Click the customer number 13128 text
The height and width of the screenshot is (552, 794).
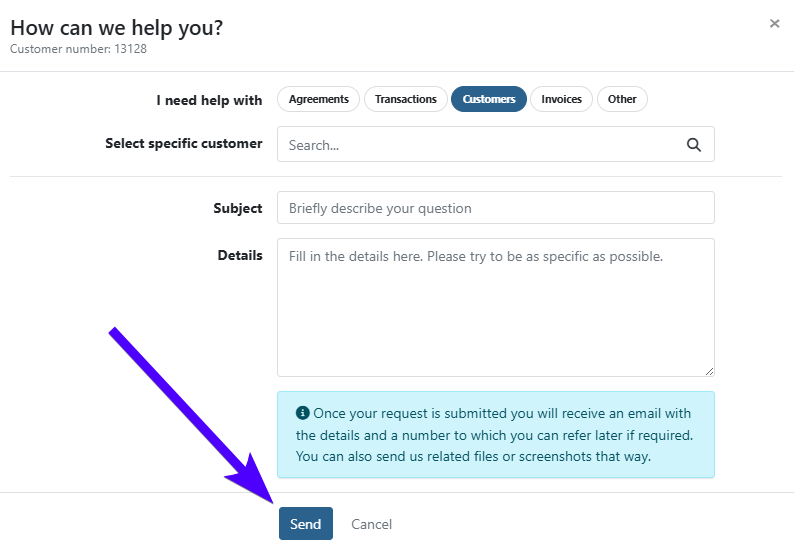(78, 48)
